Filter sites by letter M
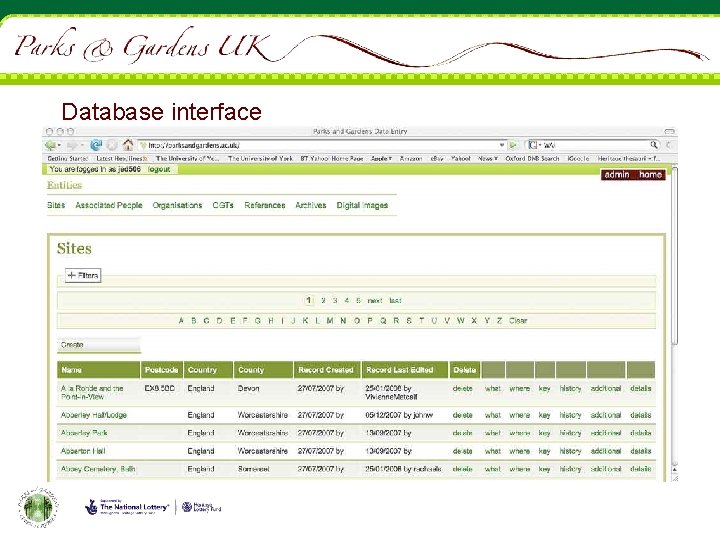Image resolution: width=720 pixels, height=540 pixels. point(330,321)
